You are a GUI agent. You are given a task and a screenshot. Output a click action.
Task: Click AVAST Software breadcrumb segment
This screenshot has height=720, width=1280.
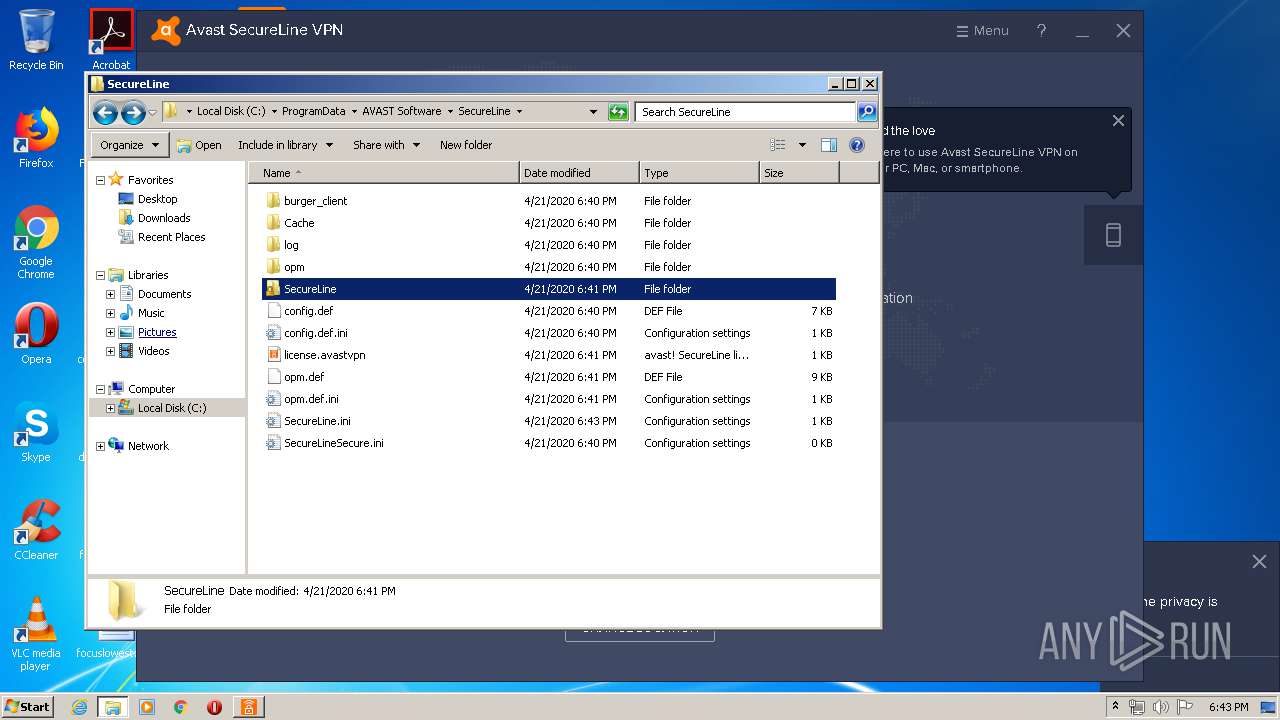(x=401, y=112)
